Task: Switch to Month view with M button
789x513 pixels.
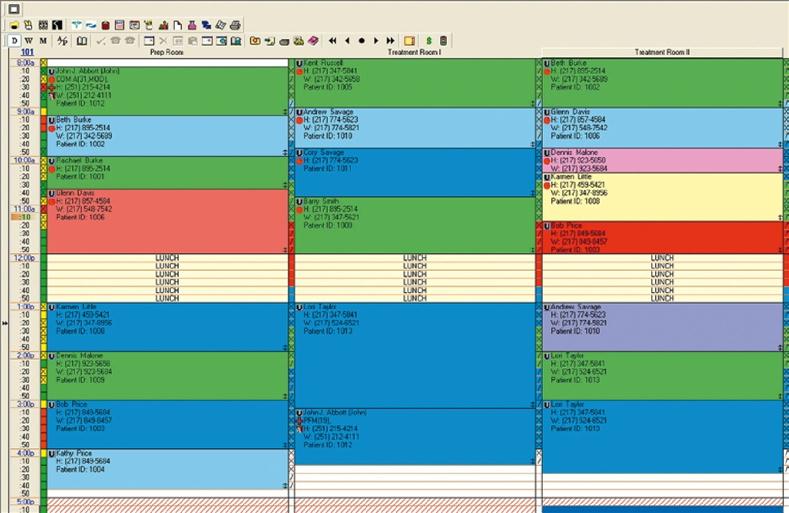Action: (x=43, y=40)
